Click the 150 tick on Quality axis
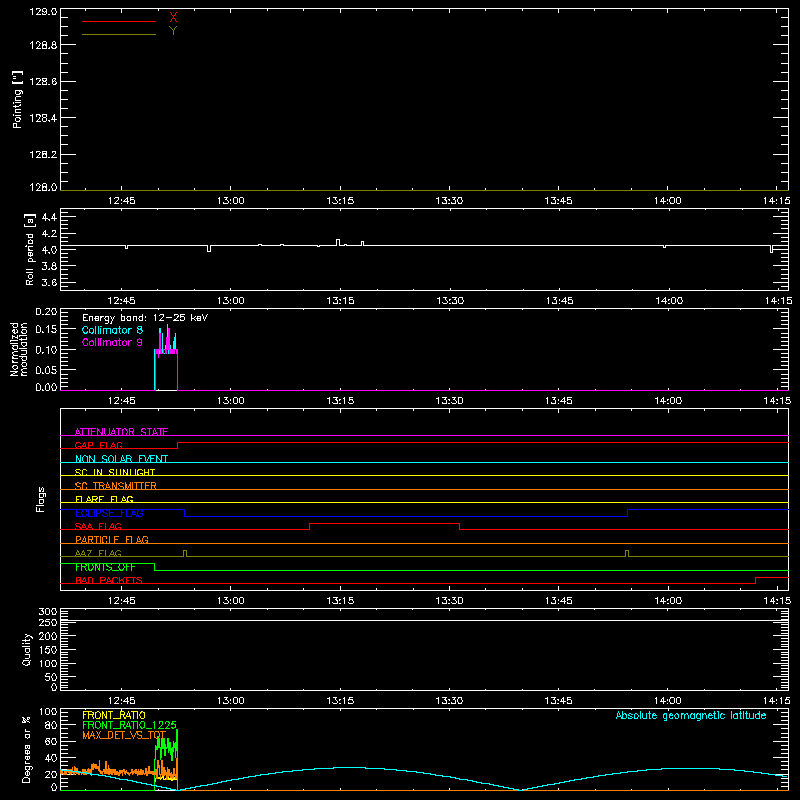Screen dimensions: 800x800 coord(47,650)
